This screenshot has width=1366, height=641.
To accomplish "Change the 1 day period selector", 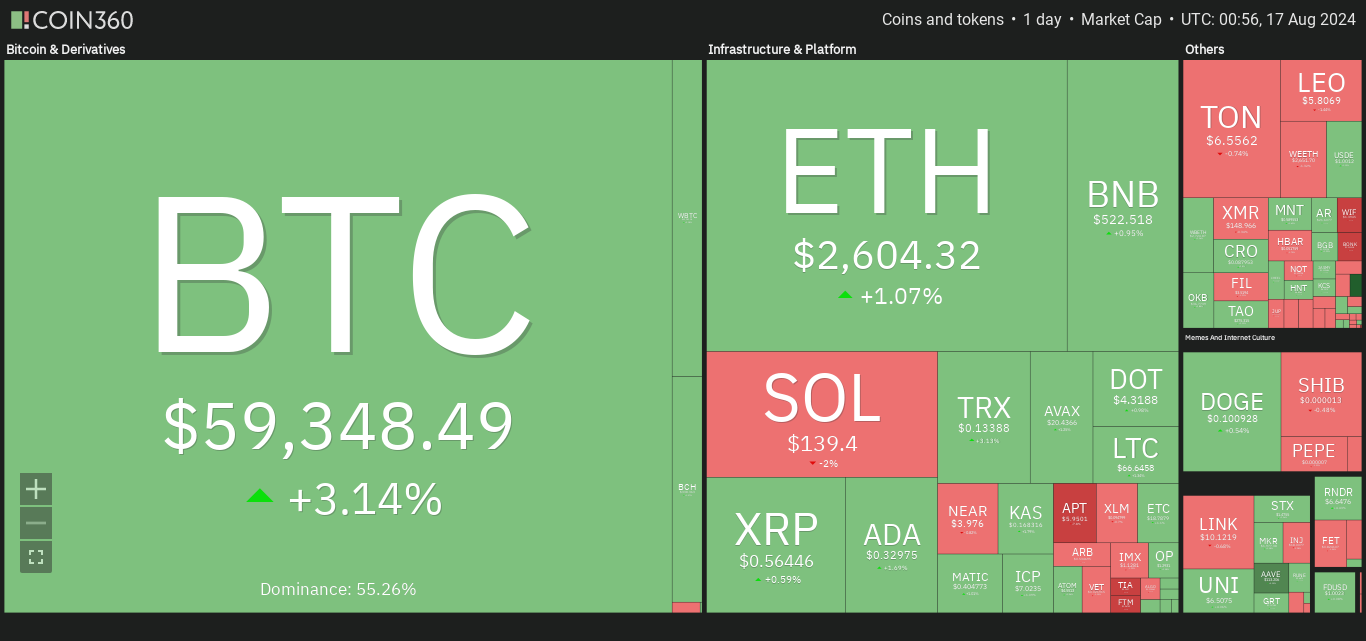I will point(1041,19).
